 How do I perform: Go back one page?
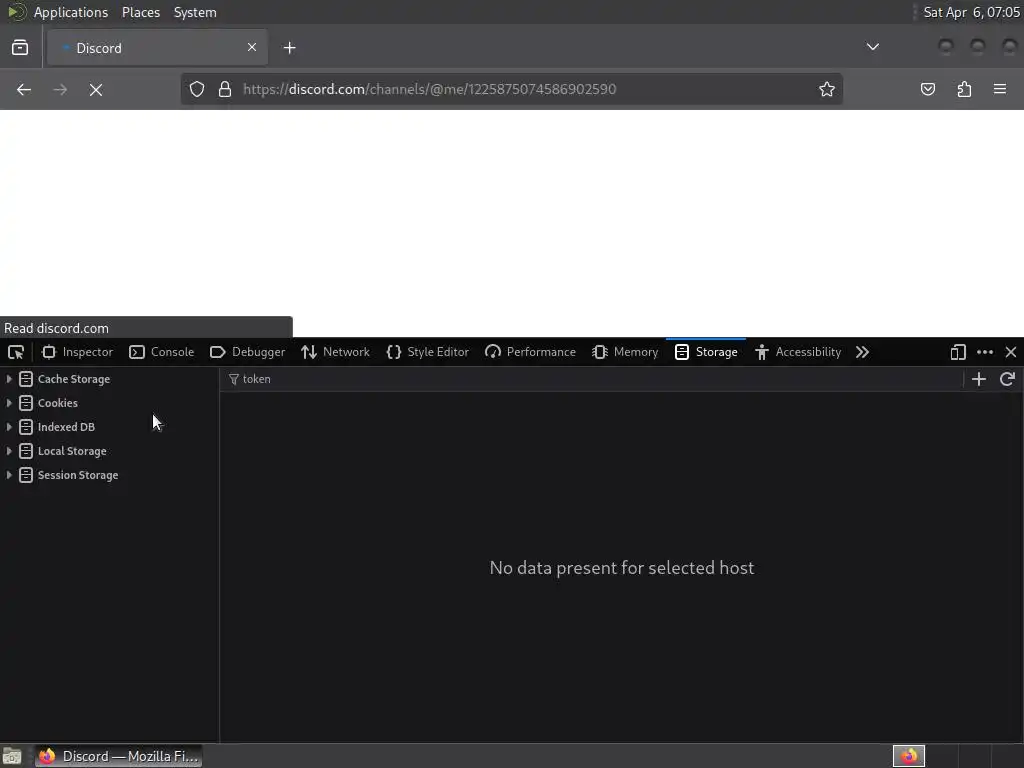(24, 89)
